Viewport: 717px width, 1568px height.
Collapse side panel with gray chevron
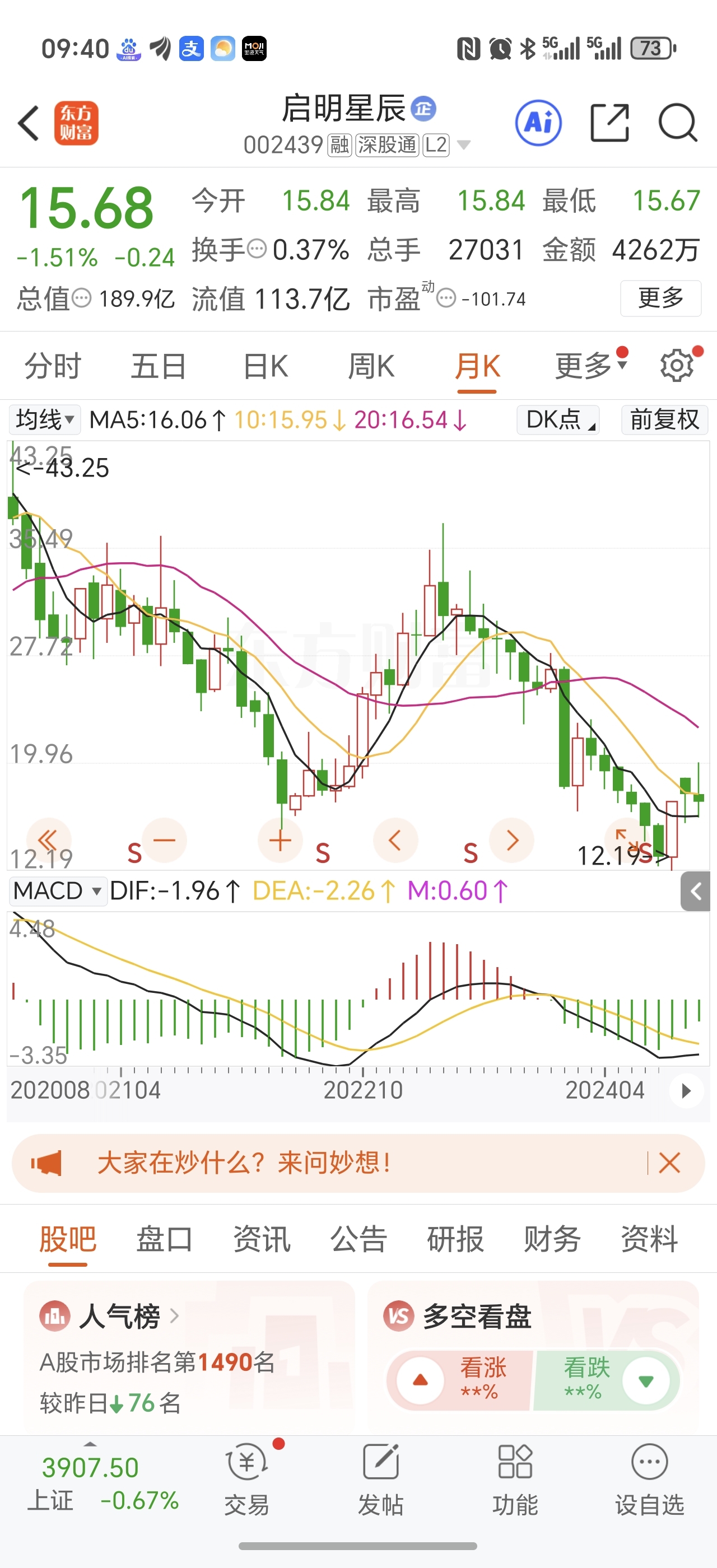pos(696,891)
